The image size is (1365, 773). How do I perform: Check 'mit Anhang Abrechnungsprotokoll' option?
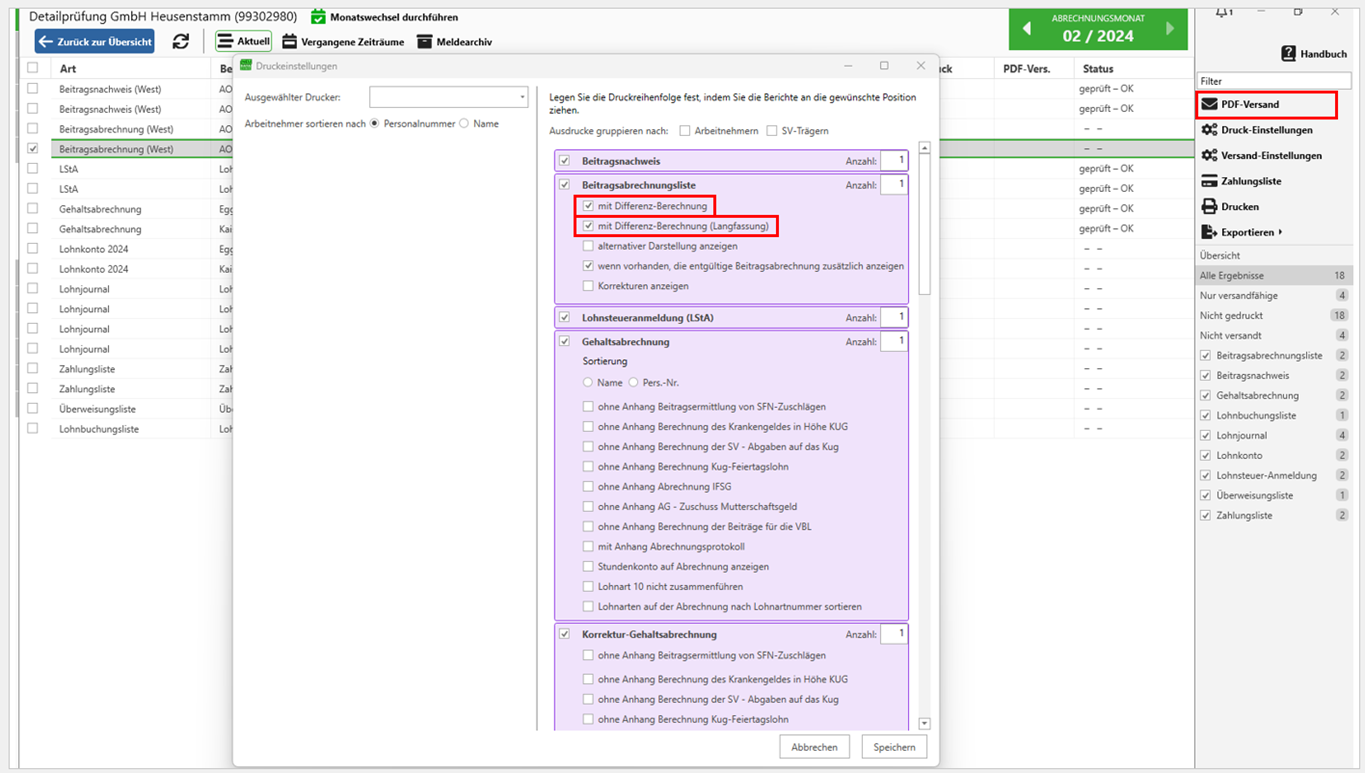(589, 547)
